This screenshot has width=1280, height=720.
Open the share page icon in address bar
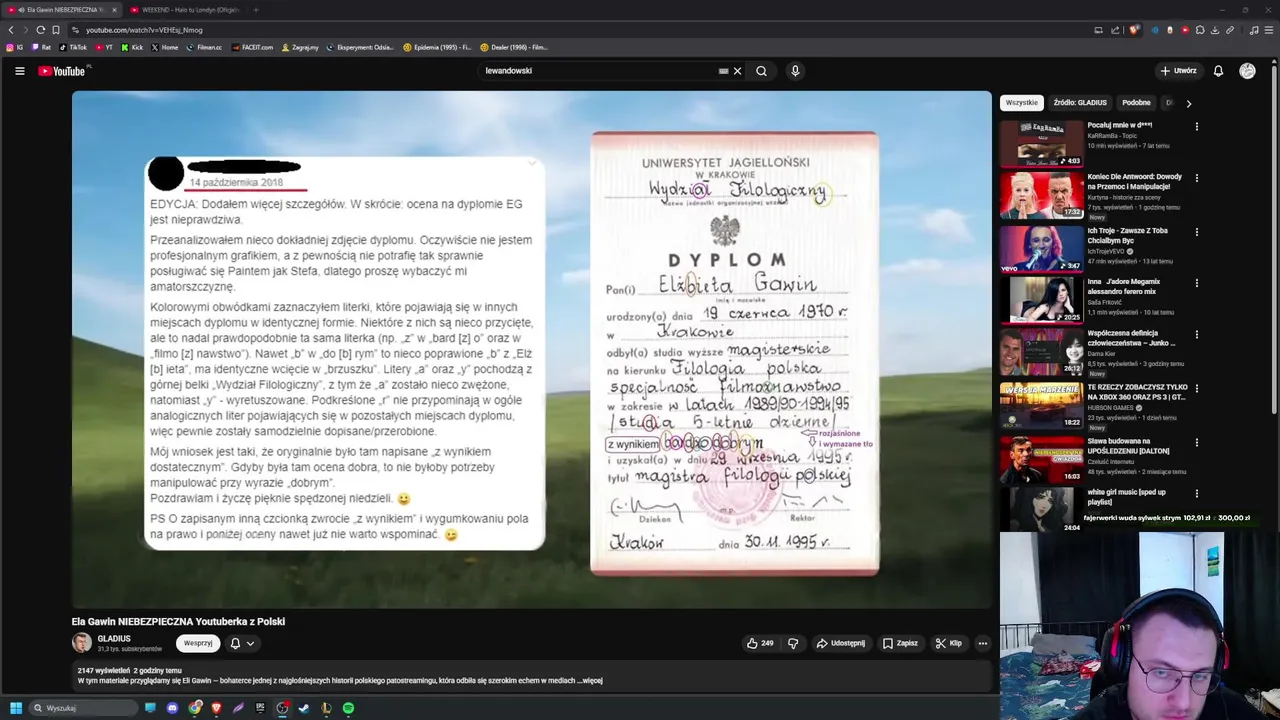click(x=1115, y=30)
